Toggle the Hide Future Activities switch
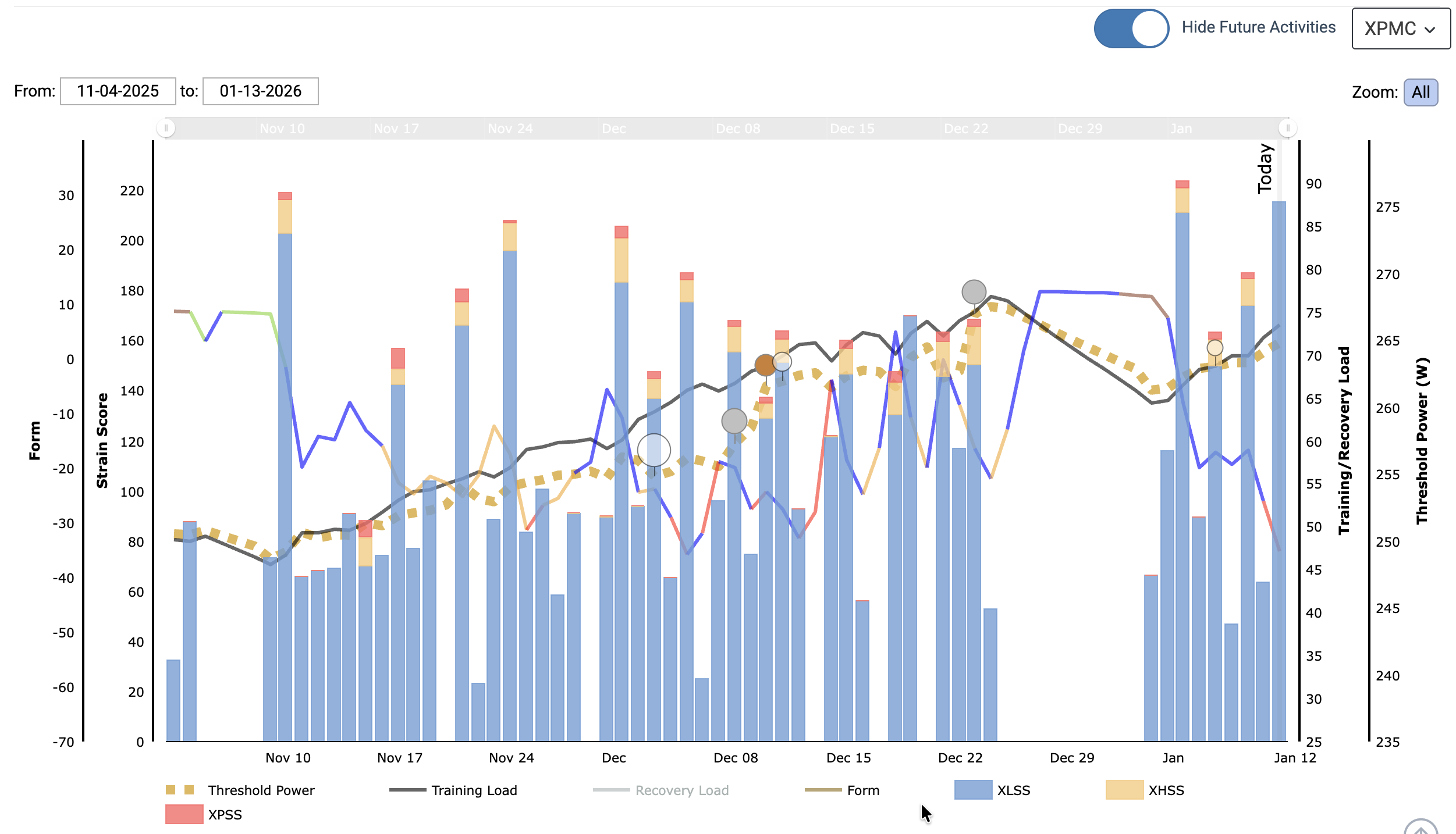 coord(1131,28)
